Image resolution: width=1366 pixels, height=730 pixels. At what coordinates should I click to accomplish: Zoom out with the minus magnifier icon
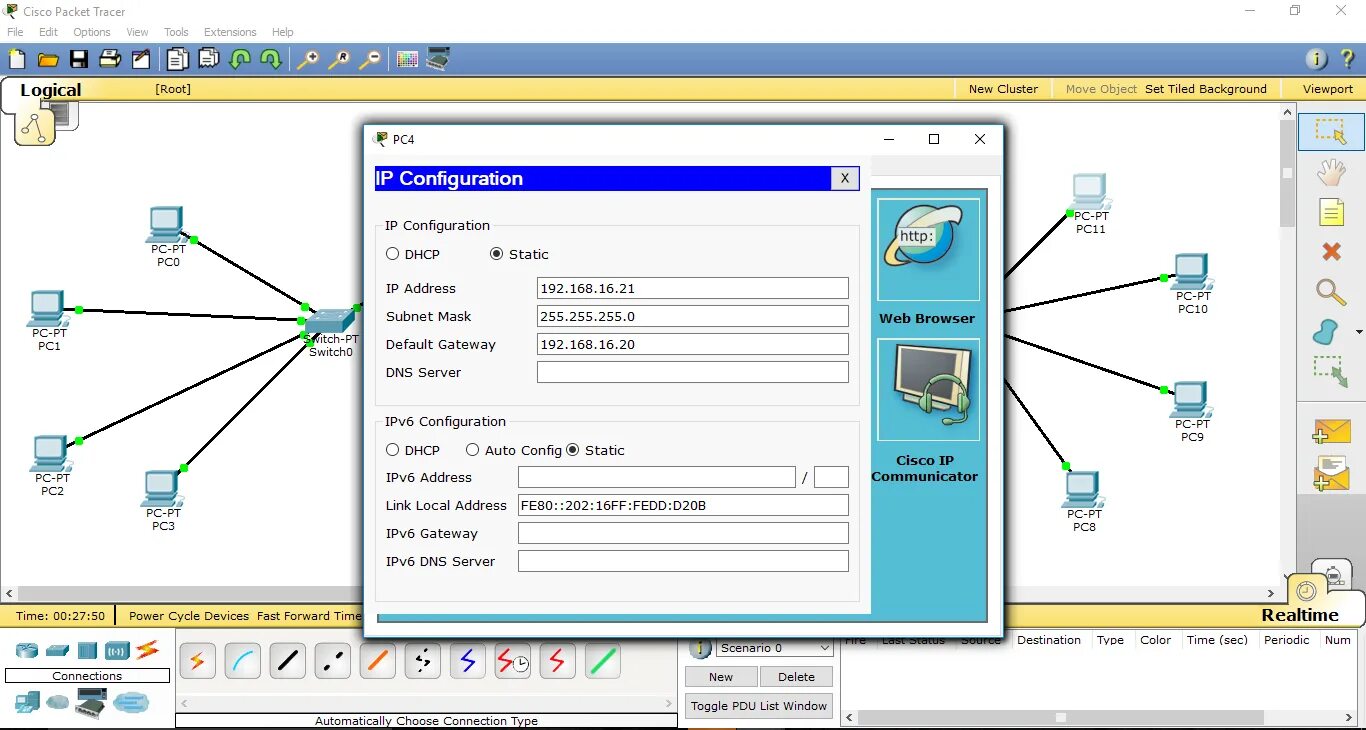pyautogui.click(x=370, y=60)
